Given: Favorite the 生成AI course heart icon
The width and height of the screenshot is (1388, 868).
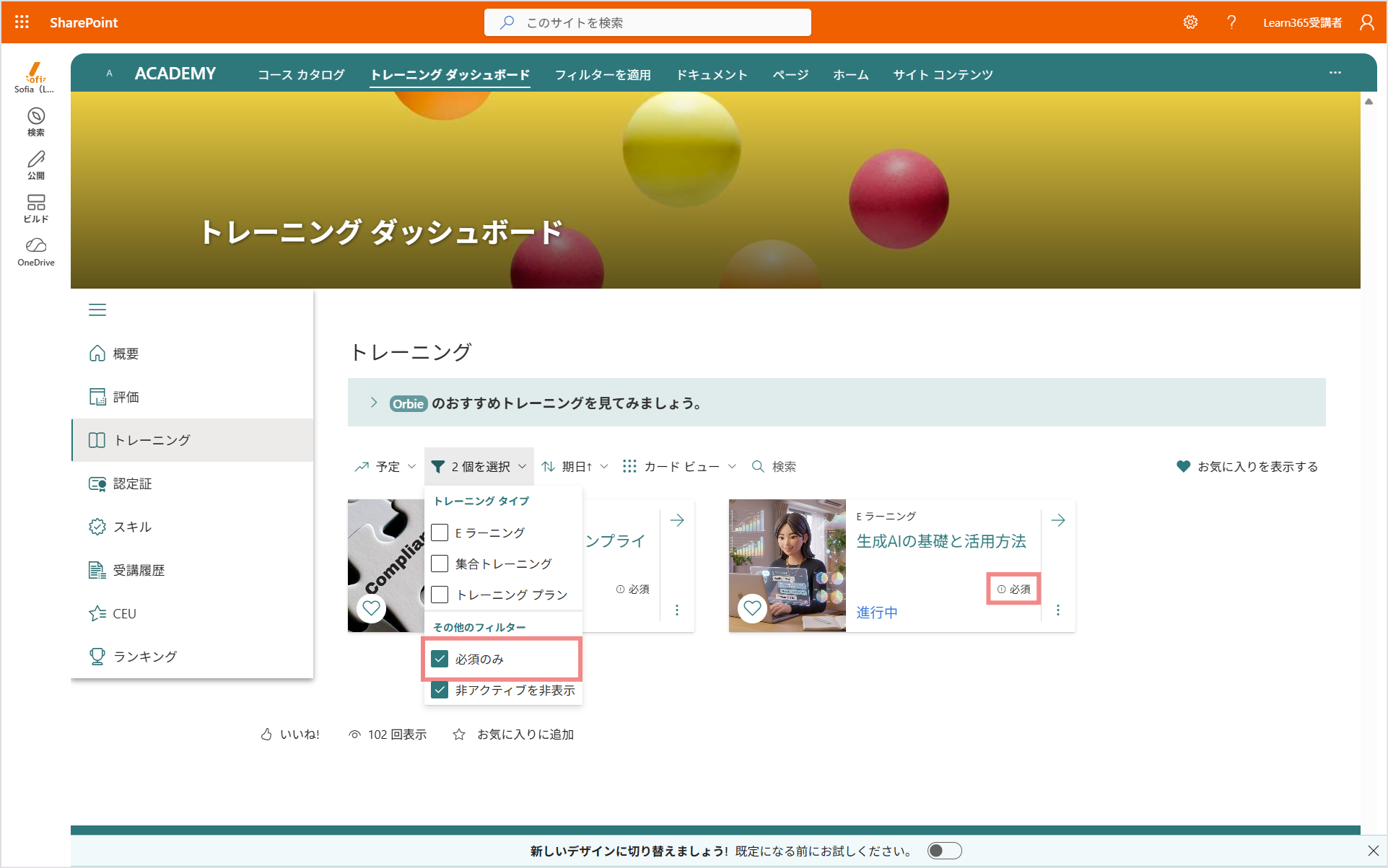Looking at the screenshot, I should point(752,608).
